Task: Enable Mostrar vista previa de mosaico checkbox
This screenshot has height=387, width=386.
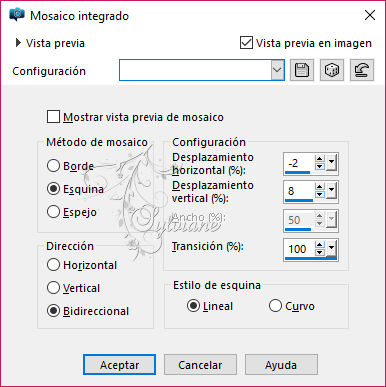Action: (x=53, y=117)
